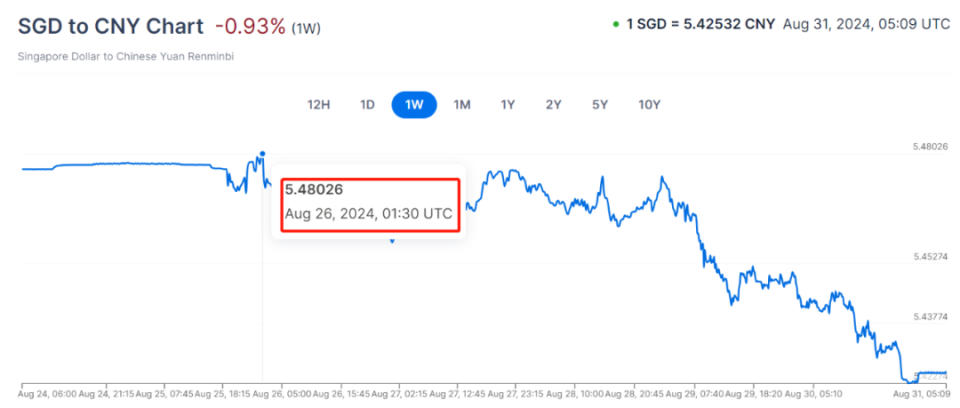Click the active 1W range tab

pos(414,105)
